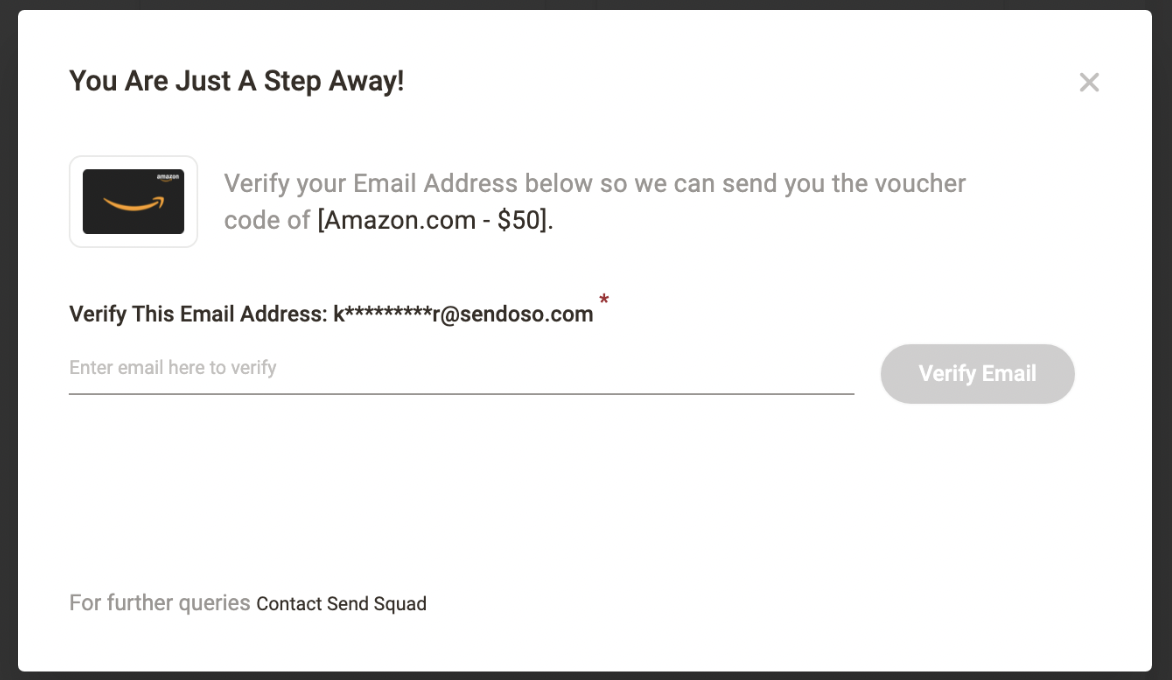Viewport: 1172px width, 680px height.
Task: Click the Amazon gift card image
Action: (133, 201)
